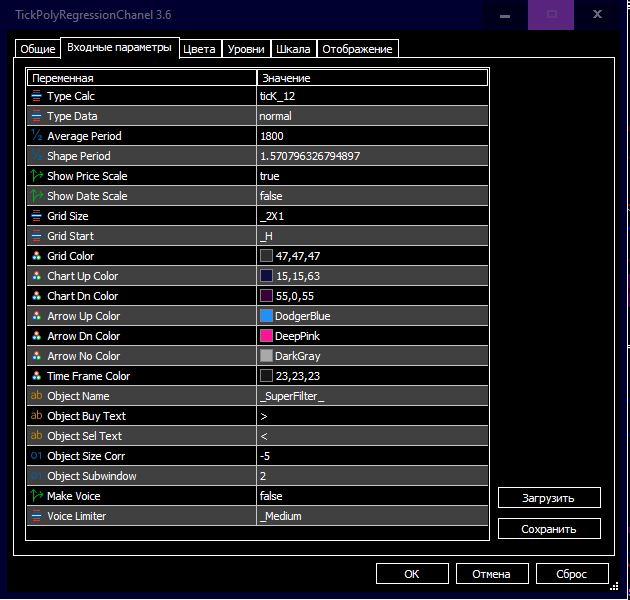Open the Цвета tab

point(199,49)
